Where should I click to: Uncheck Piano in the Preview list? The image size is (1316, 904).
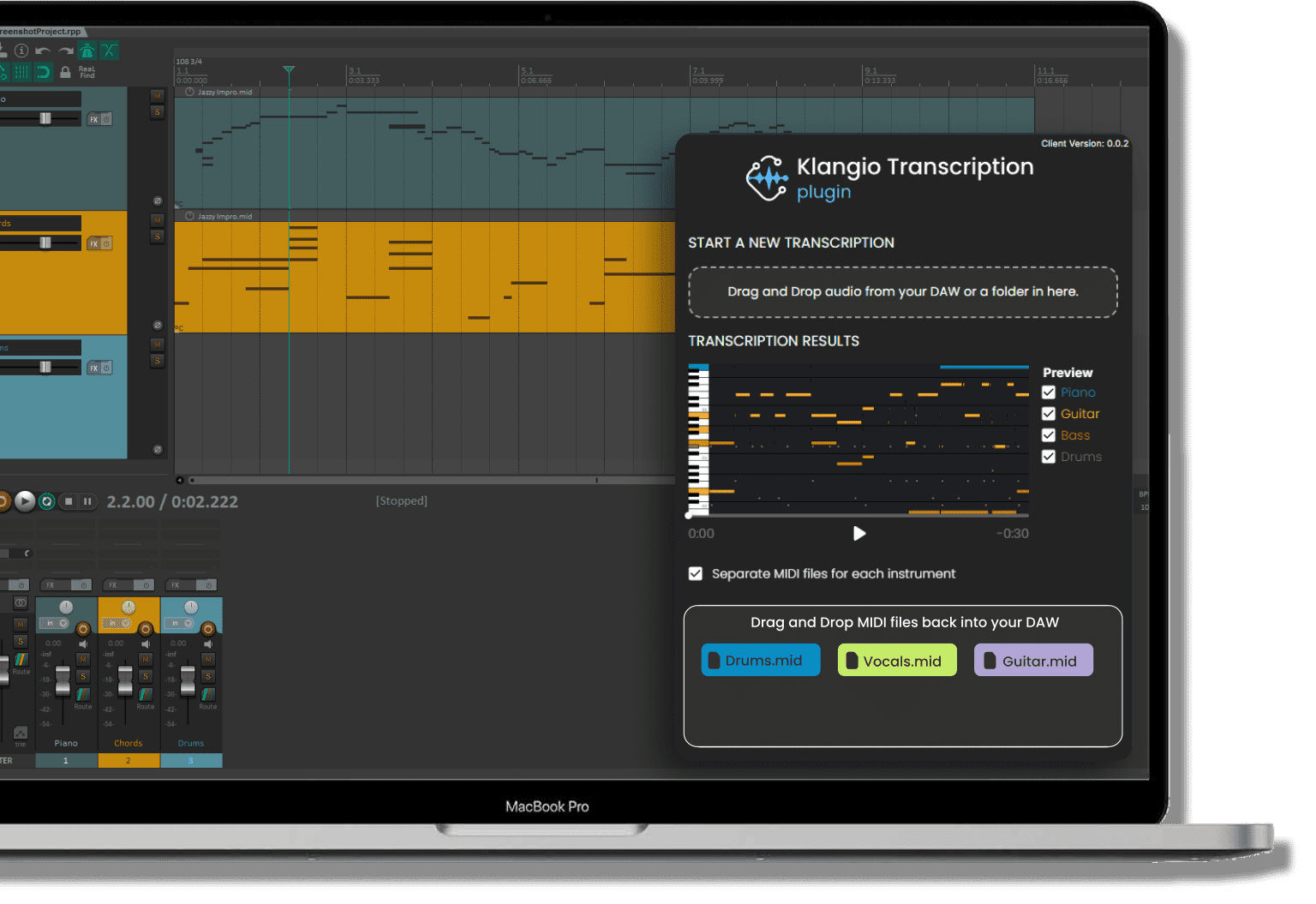tap(1049, 392)
